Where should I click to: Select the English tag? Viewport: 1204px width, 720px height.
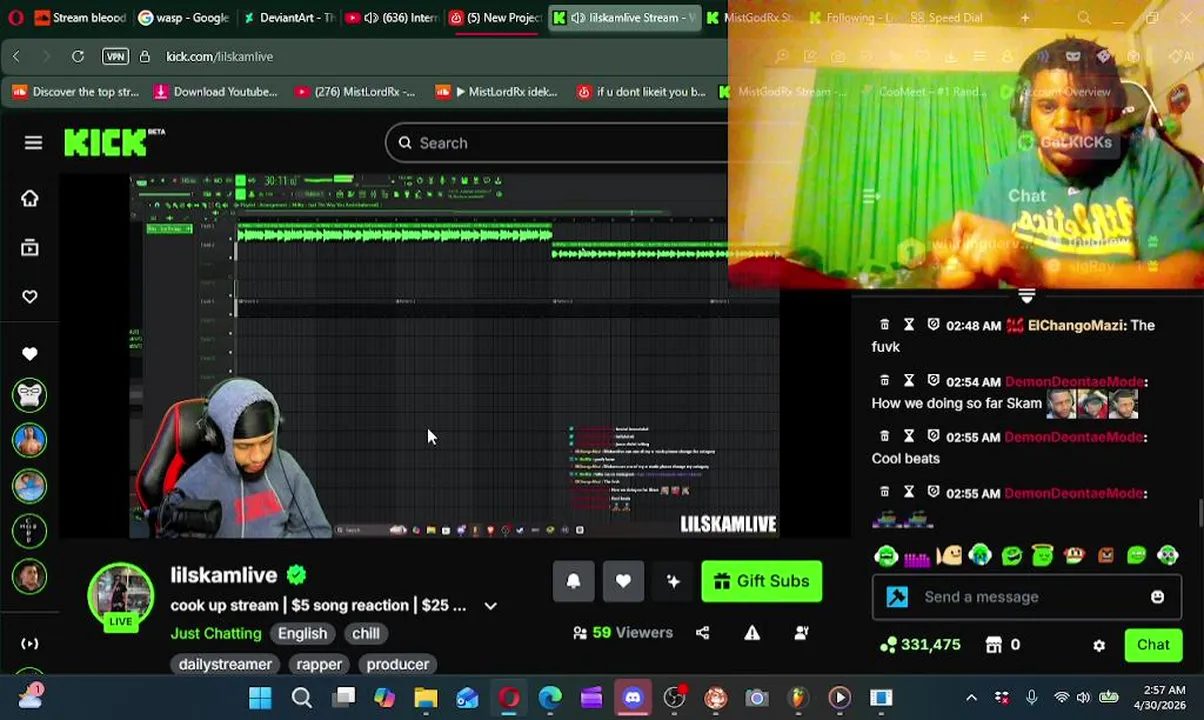tap(302, 633)
